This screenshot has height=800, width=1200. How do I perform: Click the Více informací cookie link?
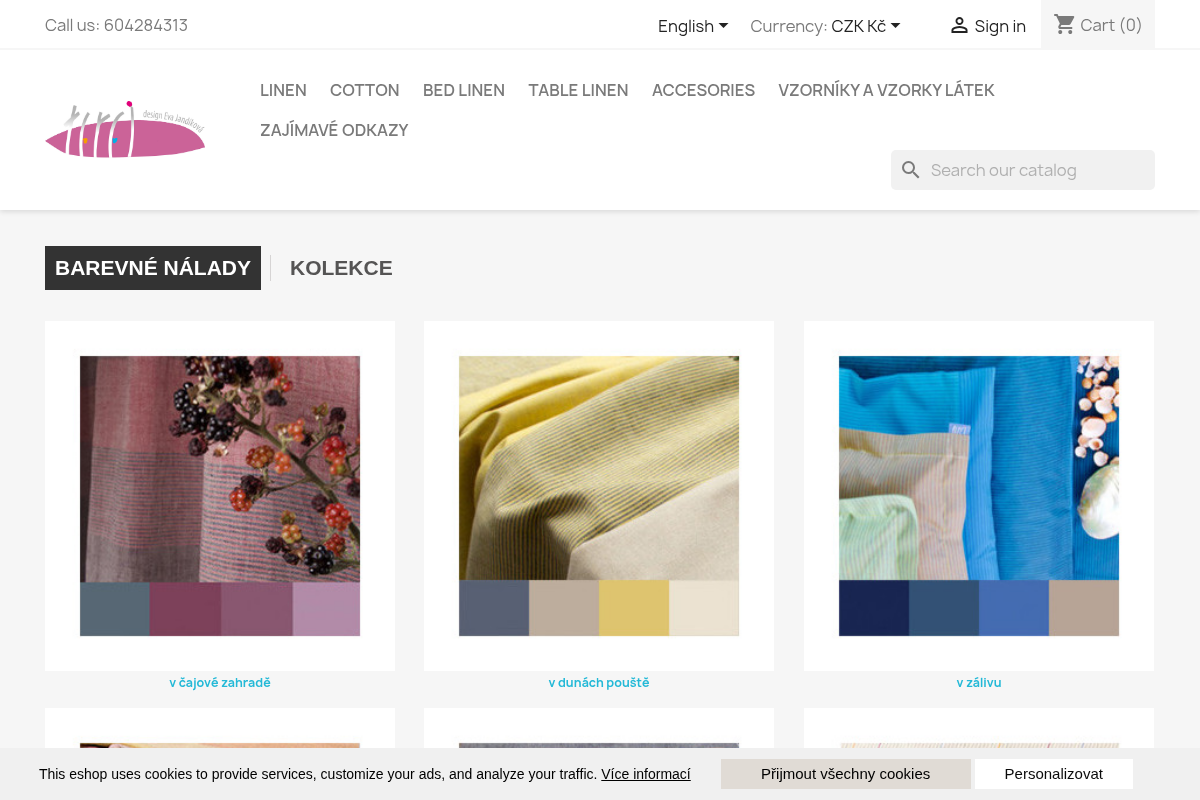pos(646,774)
